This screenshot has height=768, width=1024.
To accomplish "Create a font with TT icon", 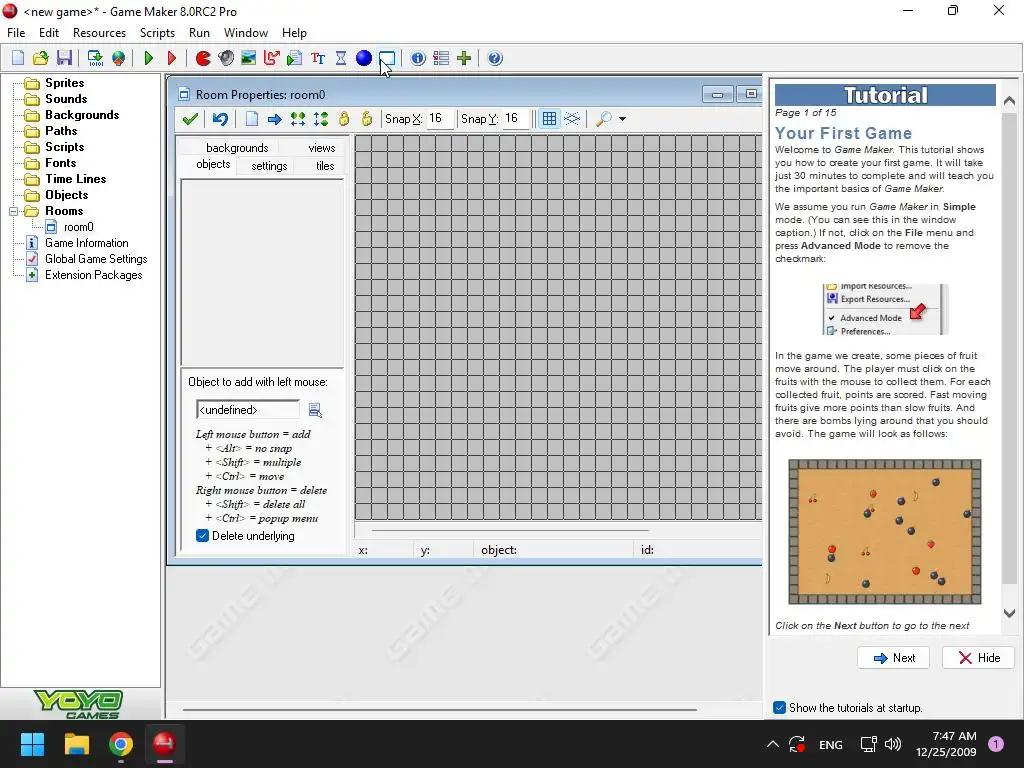I will [x=318, y=58].
